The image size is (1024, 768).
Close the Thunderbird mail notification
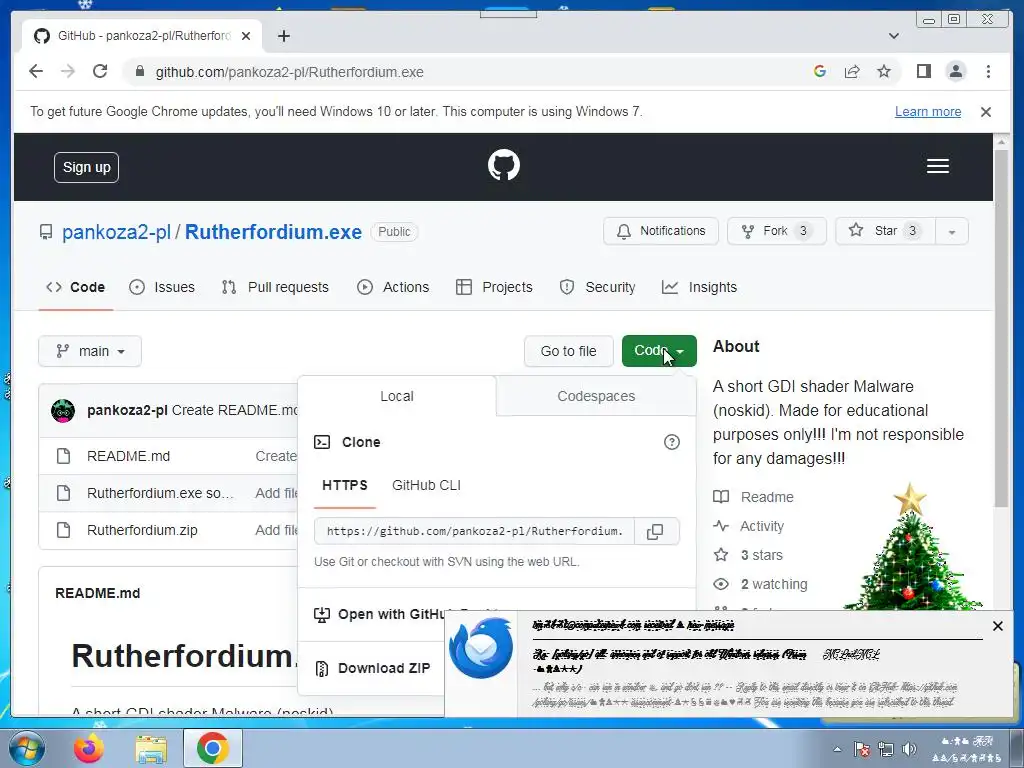pos(997,626)
